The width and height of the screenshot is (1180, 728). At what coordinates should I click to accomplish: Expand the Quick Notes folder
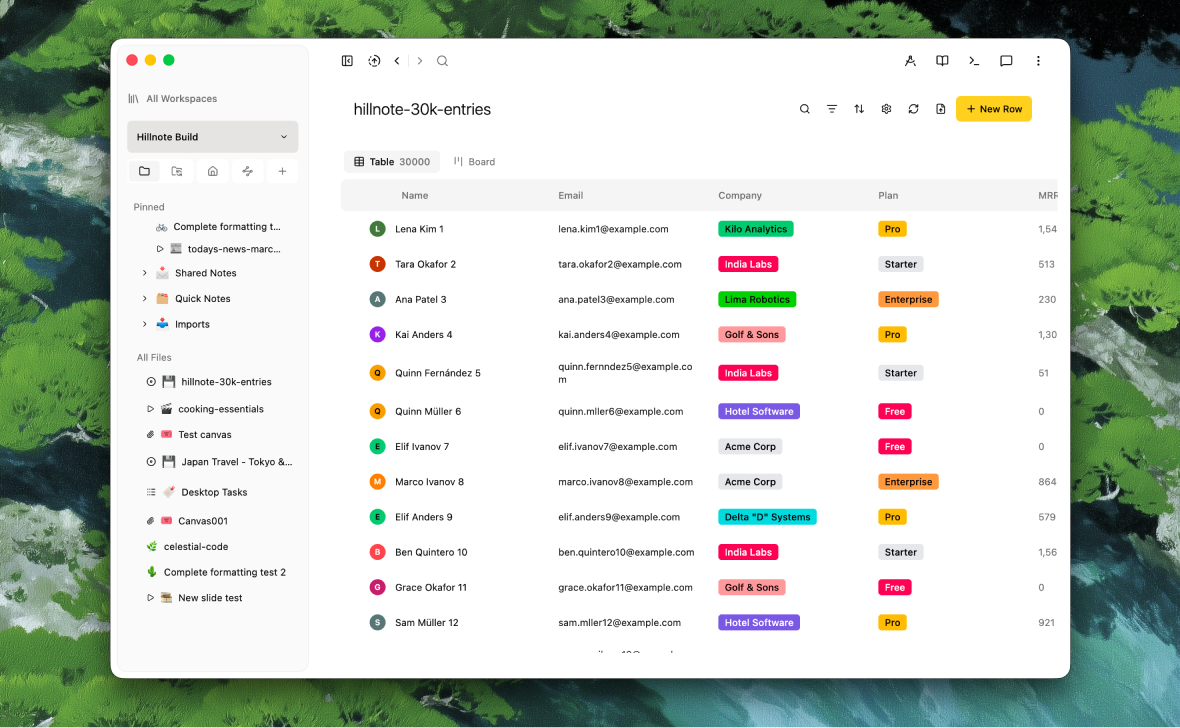click(x=144, y=299)
